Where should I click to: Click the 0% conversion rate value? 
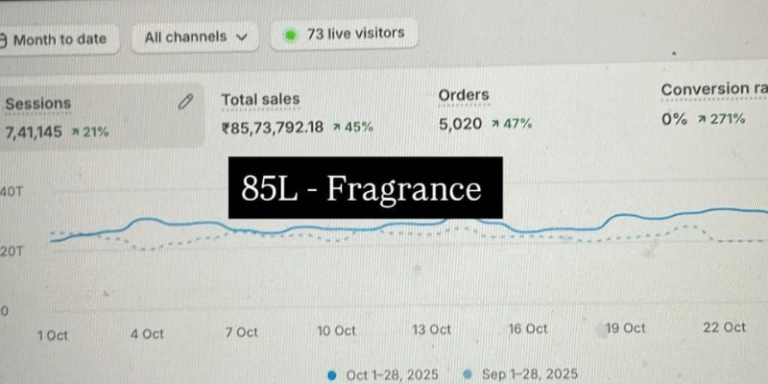pyautogui.click(x=674, y=119)
